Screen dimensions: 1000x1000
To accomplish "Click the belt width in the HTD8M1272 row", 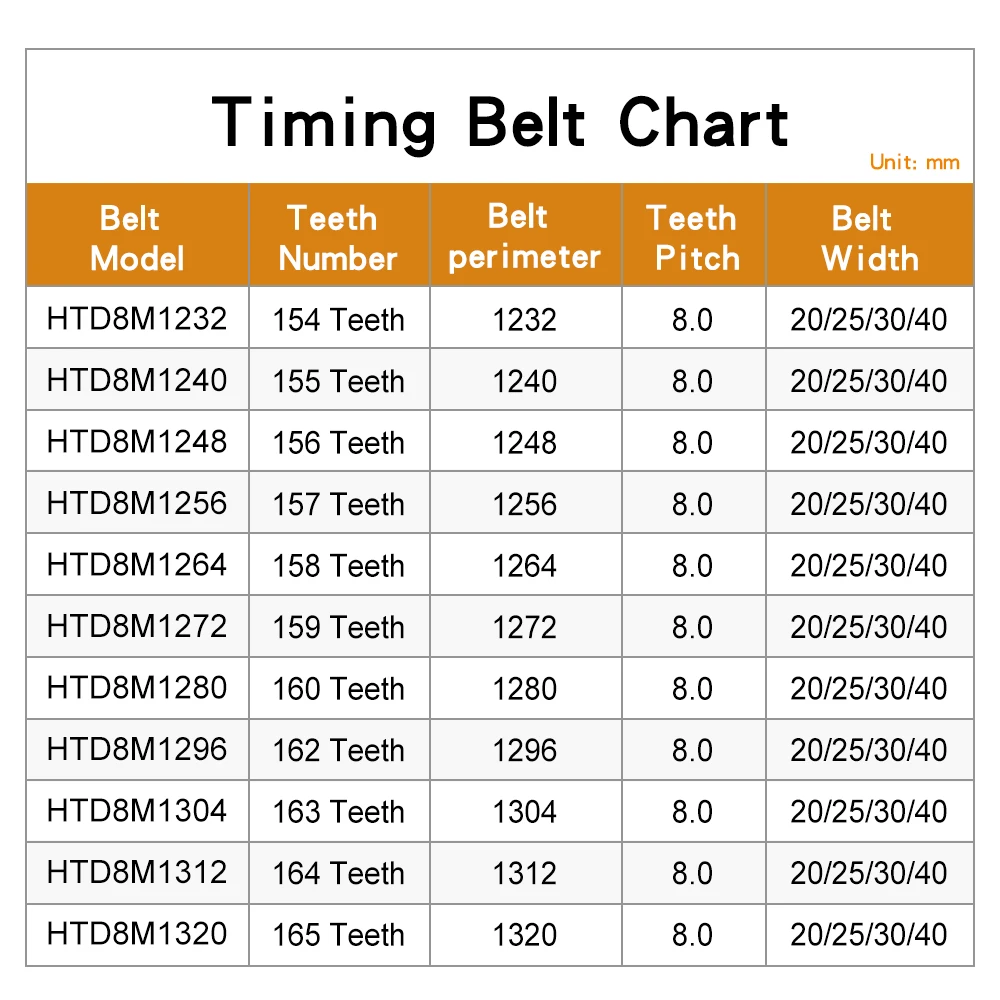I will 869,626.
